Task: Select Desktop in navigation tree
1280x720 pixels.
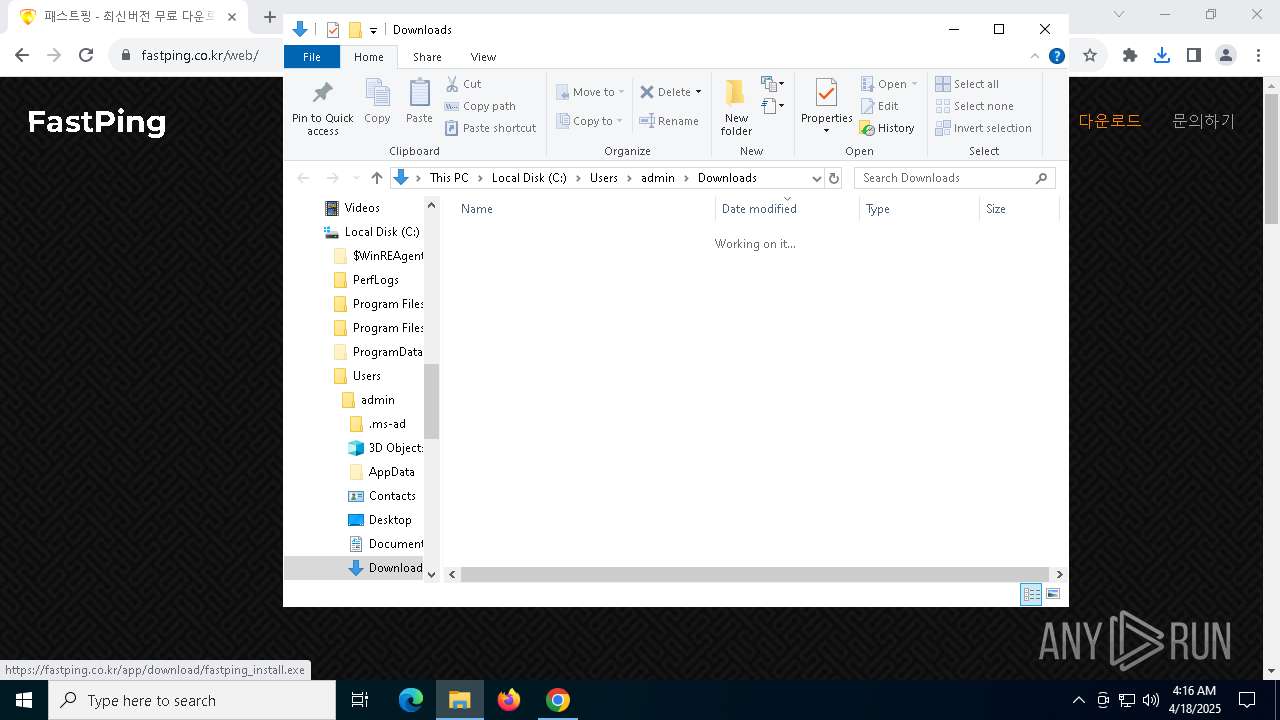Action: point(390,520)
